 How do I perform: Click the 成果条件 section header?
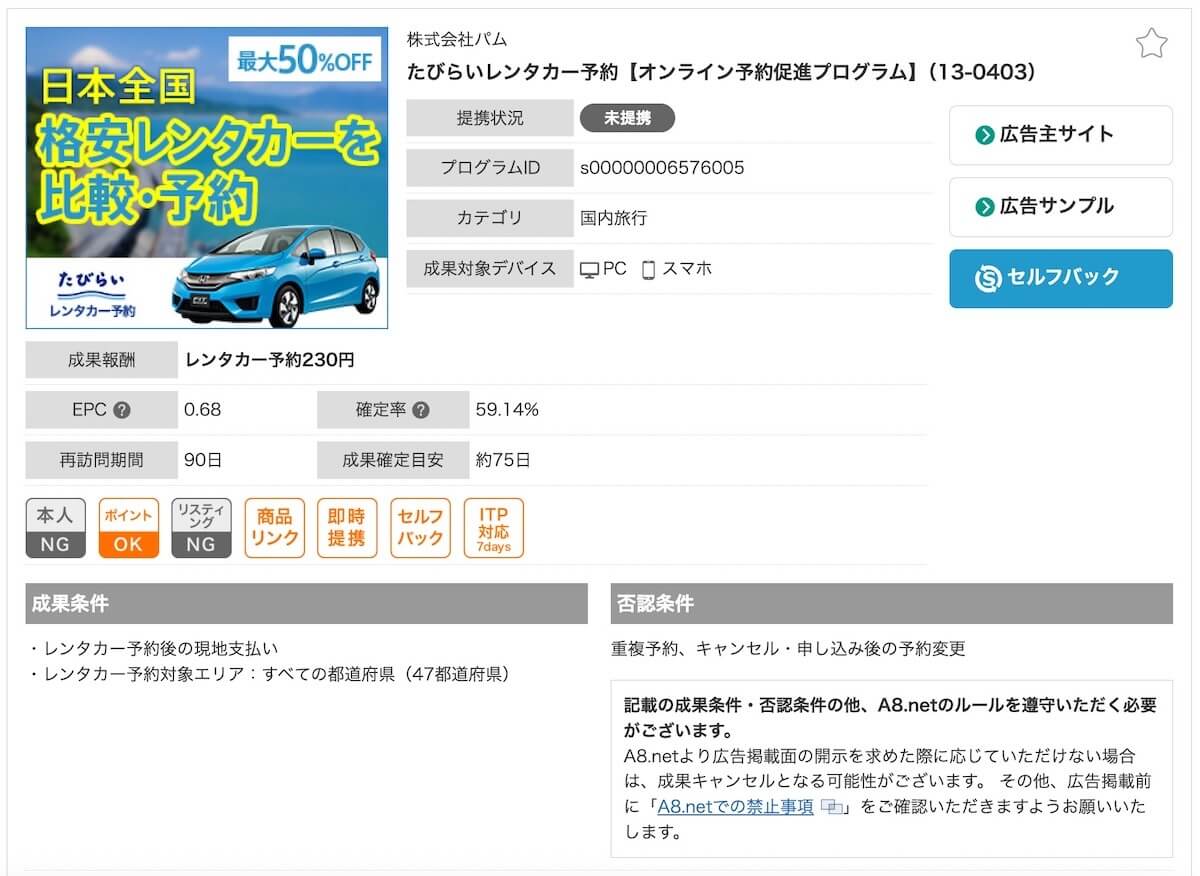[306, 604]
